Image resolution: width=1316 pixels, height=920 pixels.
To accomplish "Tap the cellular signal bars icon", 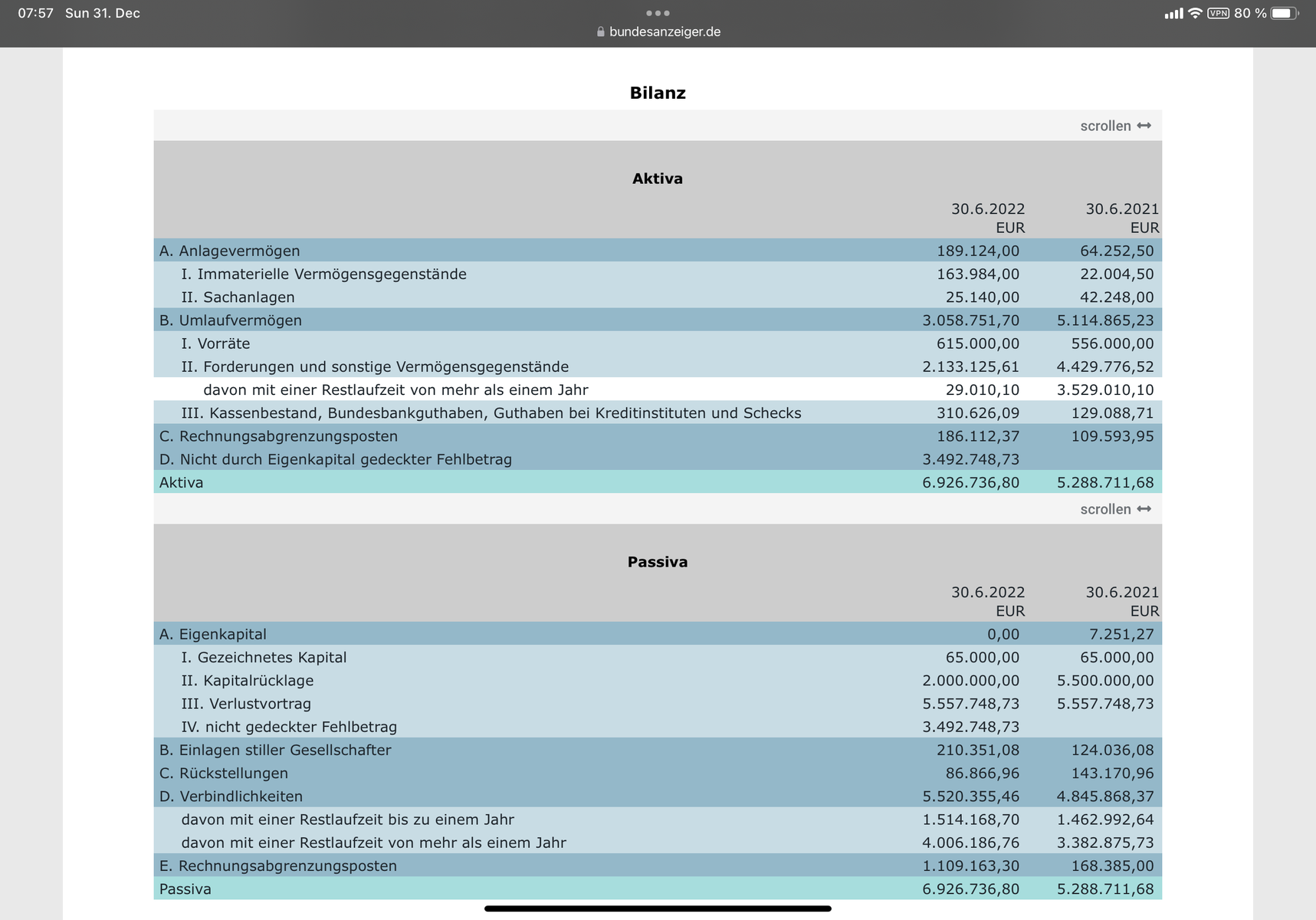I will pyautogui.click(x=1173, y=14).
